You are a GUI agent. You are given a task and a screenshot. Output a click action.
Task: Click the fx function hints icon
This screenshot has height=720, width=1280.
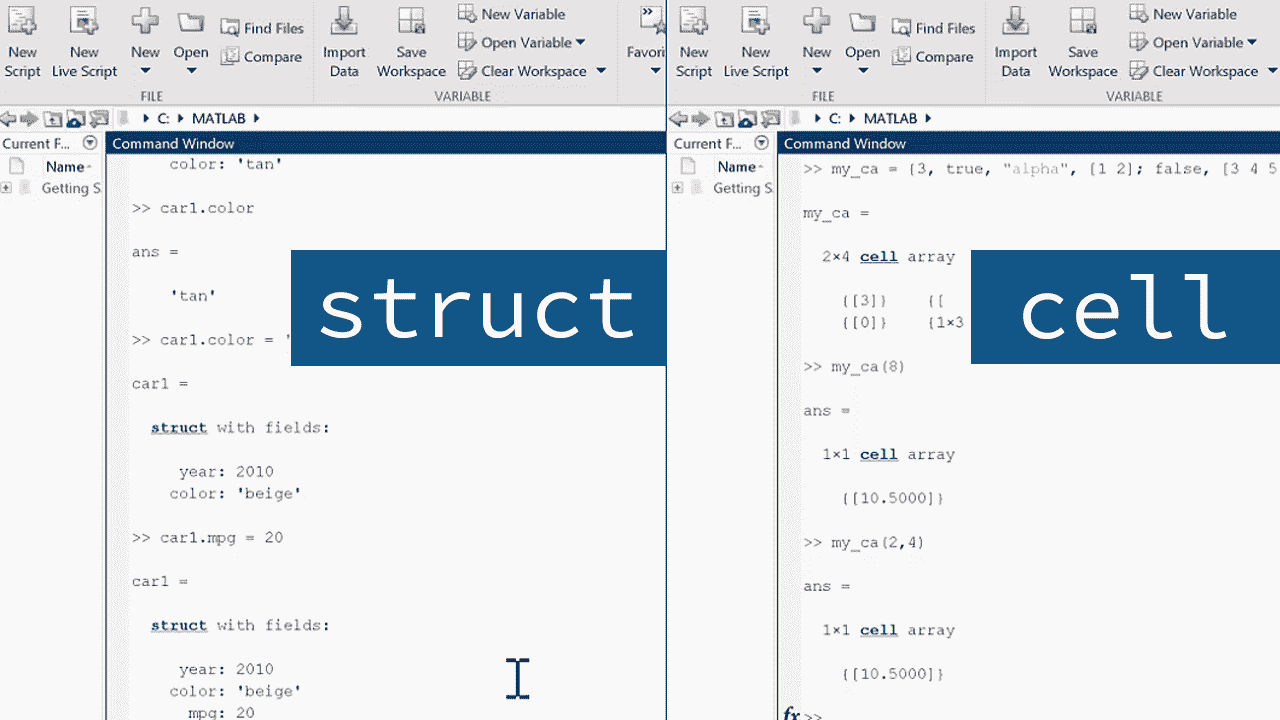[x=790, y=714]
